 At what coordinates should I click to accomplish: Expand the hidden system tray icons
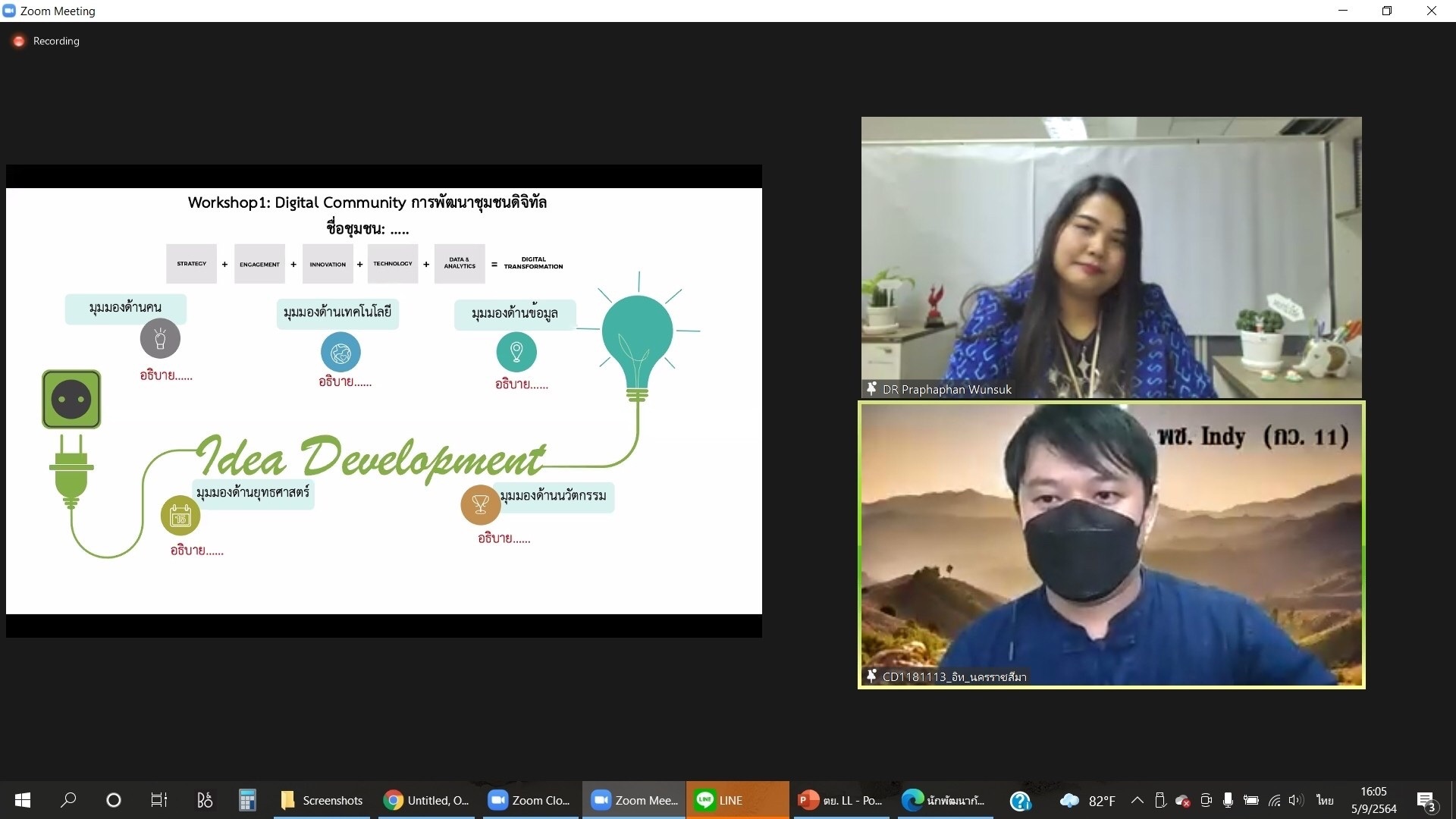point(1137,800)
